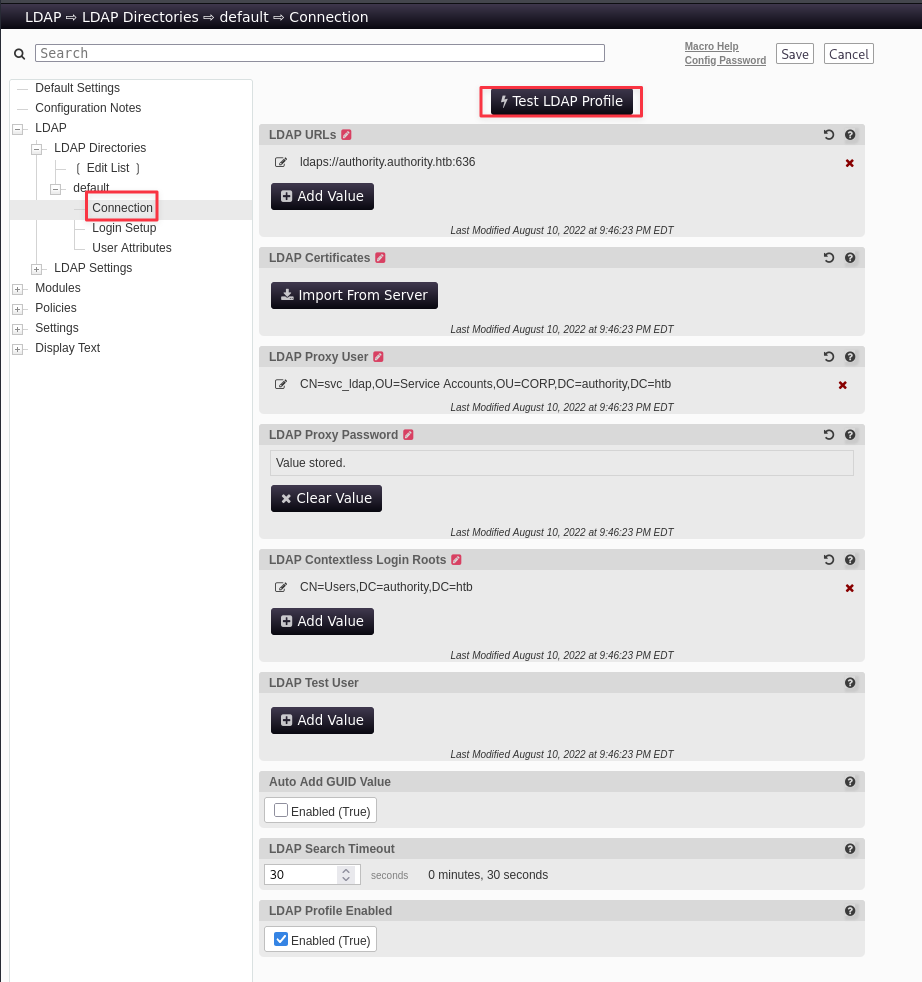
Task: Select Edit List under LDAP Directories
Action: coord(108,168)
